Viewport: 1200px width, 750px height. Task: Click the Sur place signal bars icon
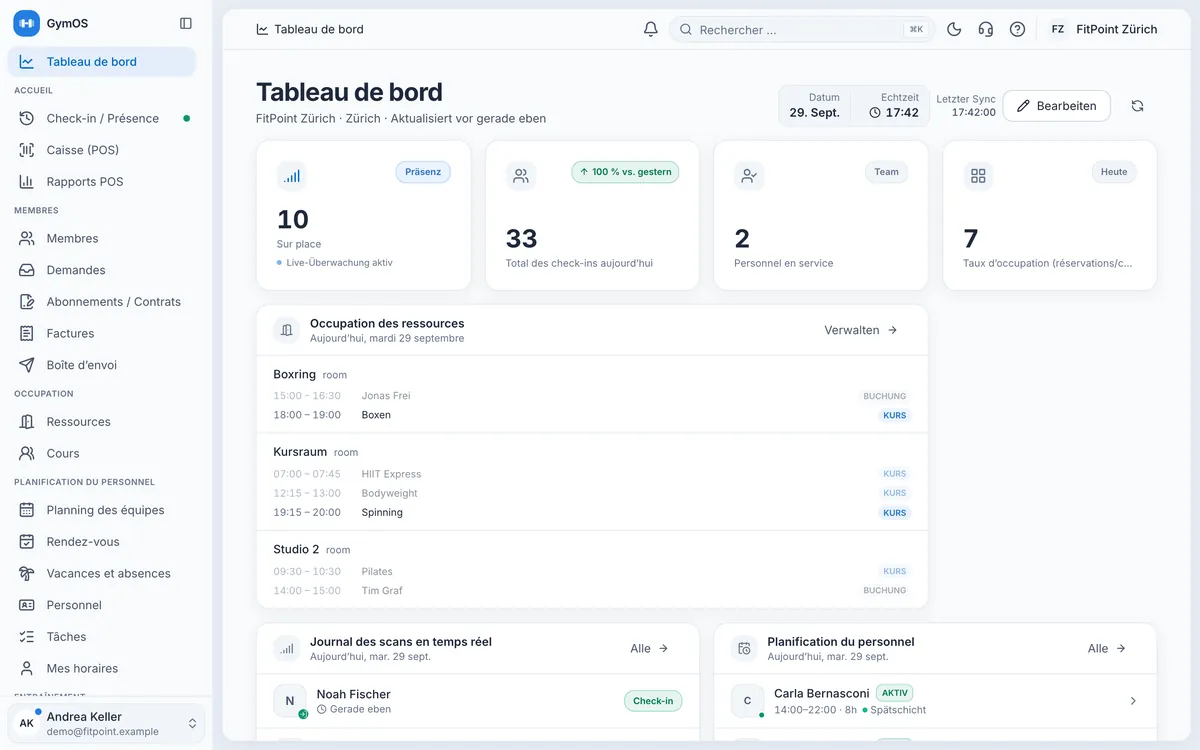pyautogui.click(x=292, y=177)
